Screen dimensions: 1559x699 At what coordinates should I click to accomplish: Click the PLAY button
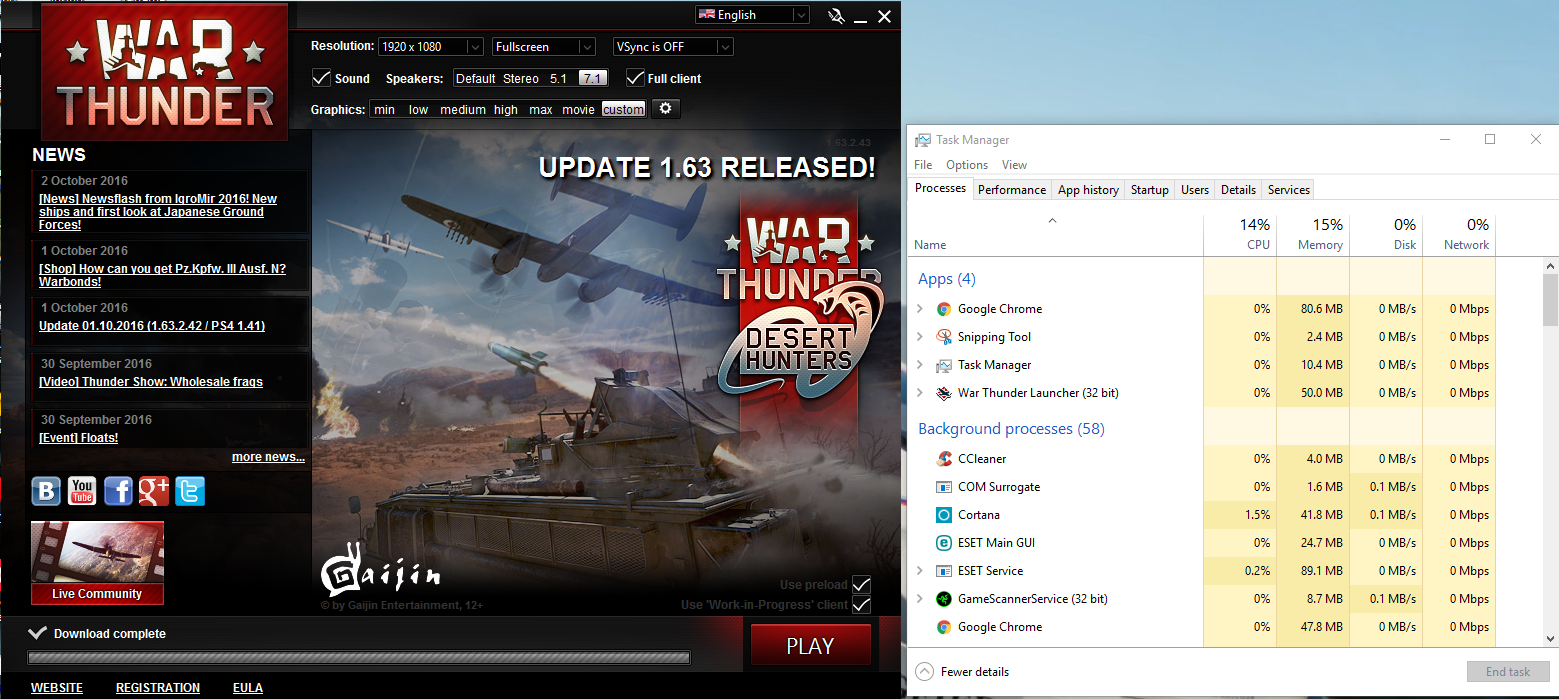point(810,646)
